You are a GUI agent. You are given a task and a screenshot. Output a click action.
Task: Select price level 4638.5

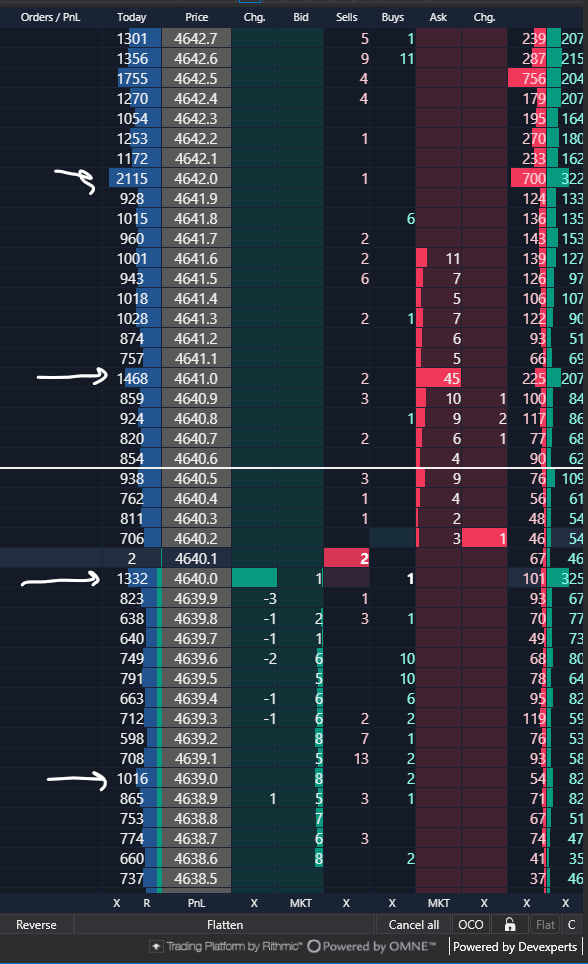(x=196, y=879)
